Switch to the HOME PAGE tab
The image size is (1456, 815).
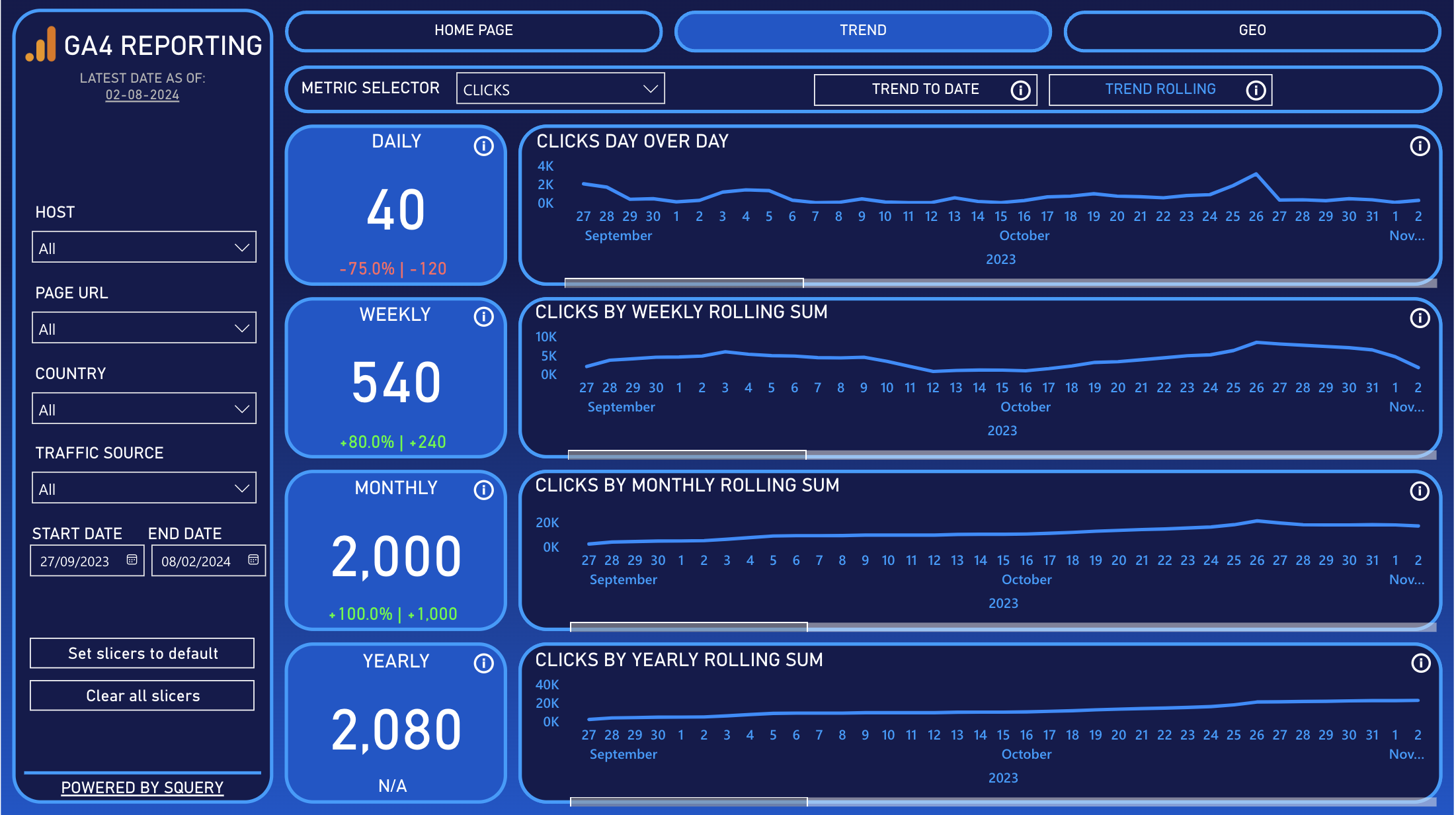pyautogui.click(x=474, y=30)
